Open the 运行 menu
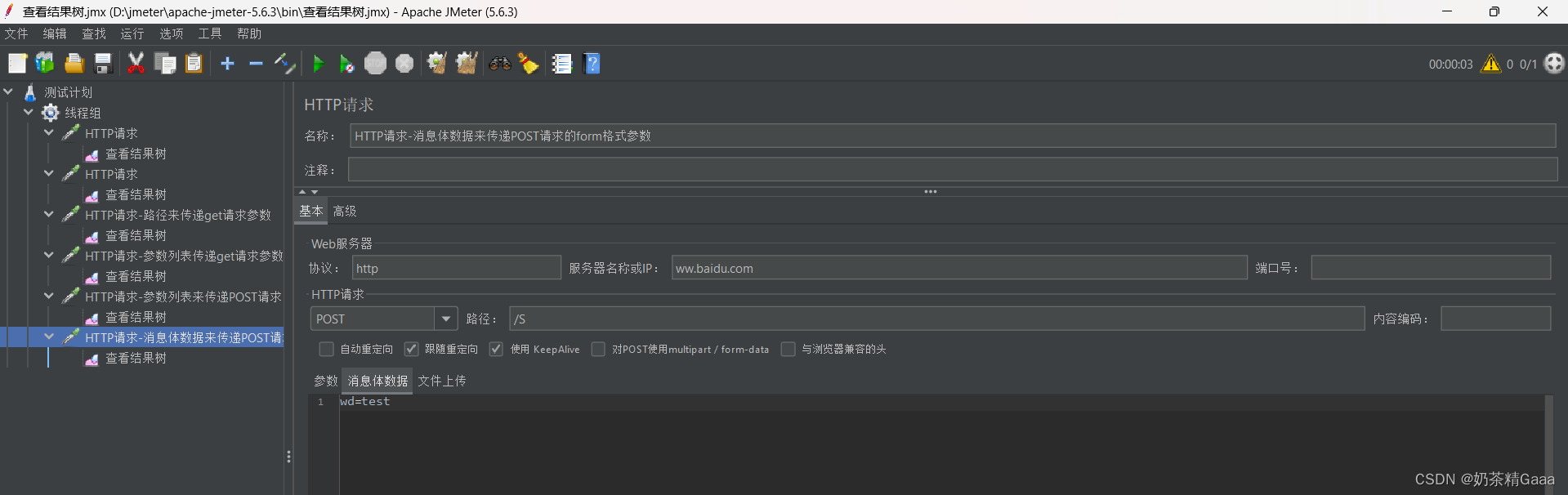The width and height of the screenshot is (1568, 495). click(x=132, y=33)
